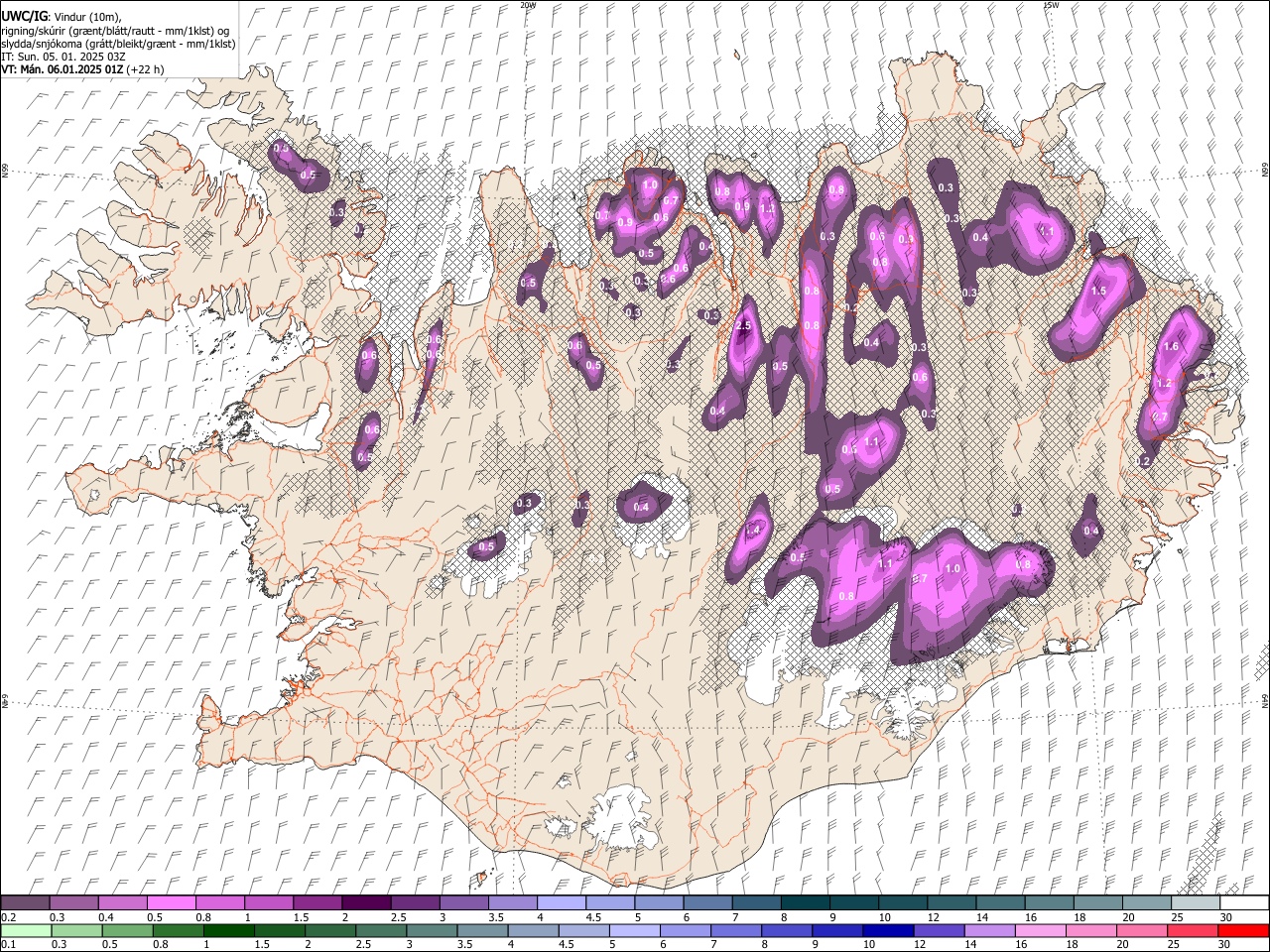Click the dark teal 8 snow legend swatch
Image resolution: width=1270 pixels, height=952 pixels.
click(806, 903)
